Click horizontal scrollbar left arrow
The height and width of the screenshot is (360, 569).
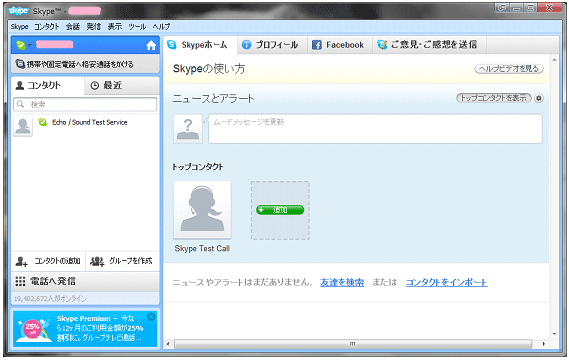(168, 344)
